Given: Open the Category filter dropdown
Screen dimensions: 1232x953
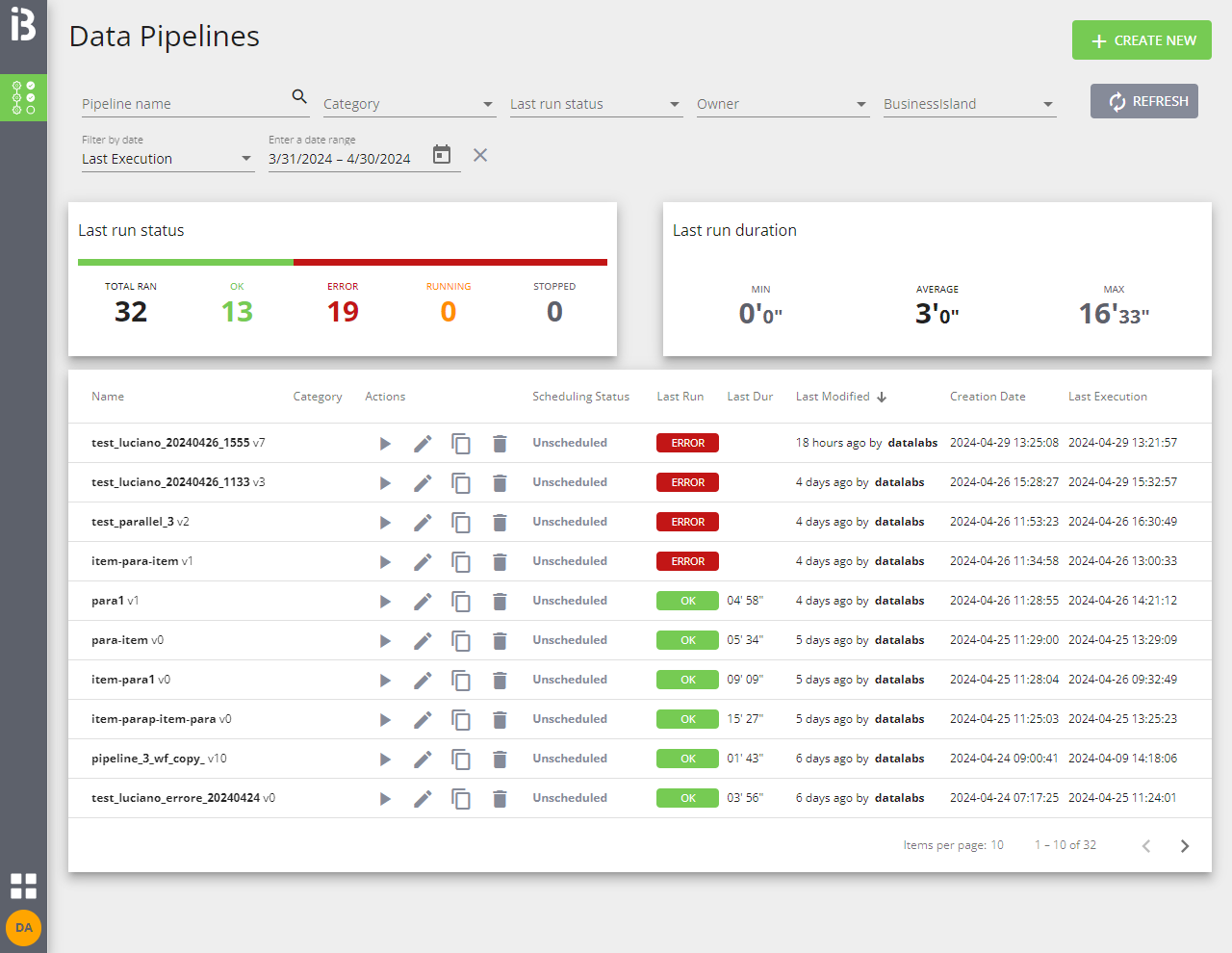Looking at the screenshot, I should [x=409, y=103].
